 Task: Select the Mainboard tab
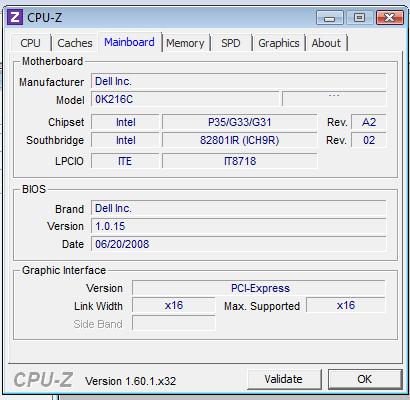tap(129, 42)
